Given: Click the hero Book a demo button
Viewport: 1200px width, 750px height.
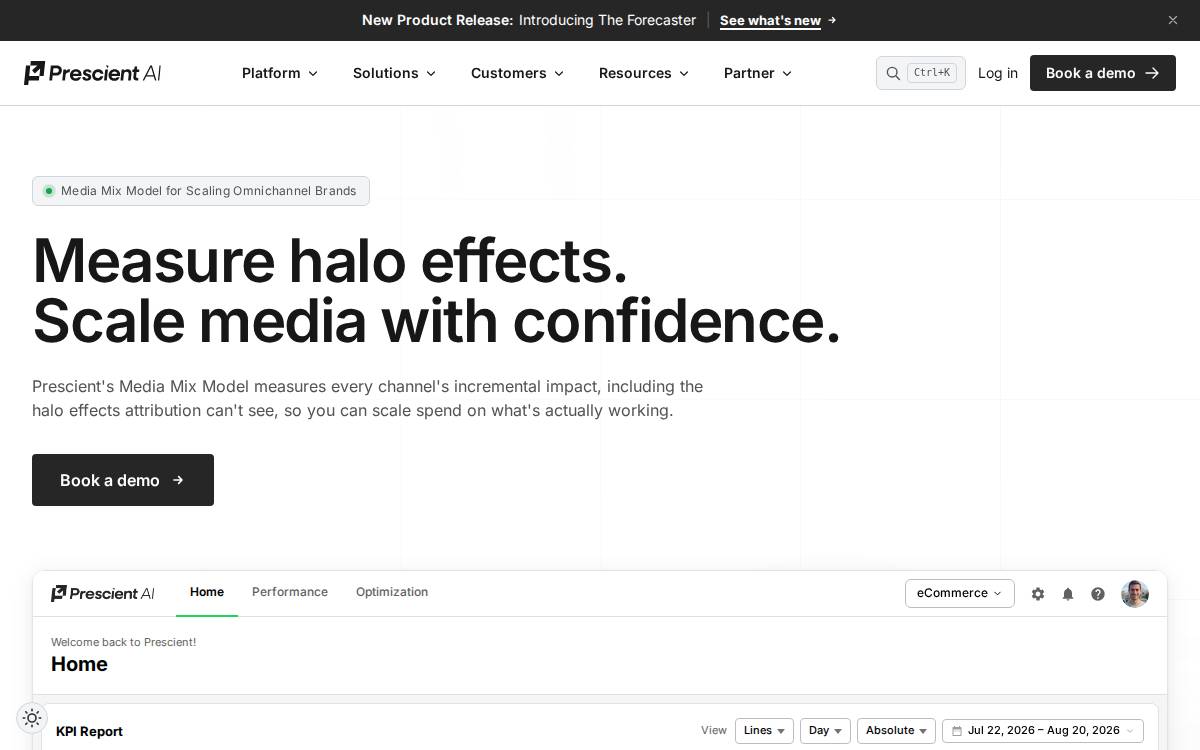Looking at the screenshot, I should (123, 480).
